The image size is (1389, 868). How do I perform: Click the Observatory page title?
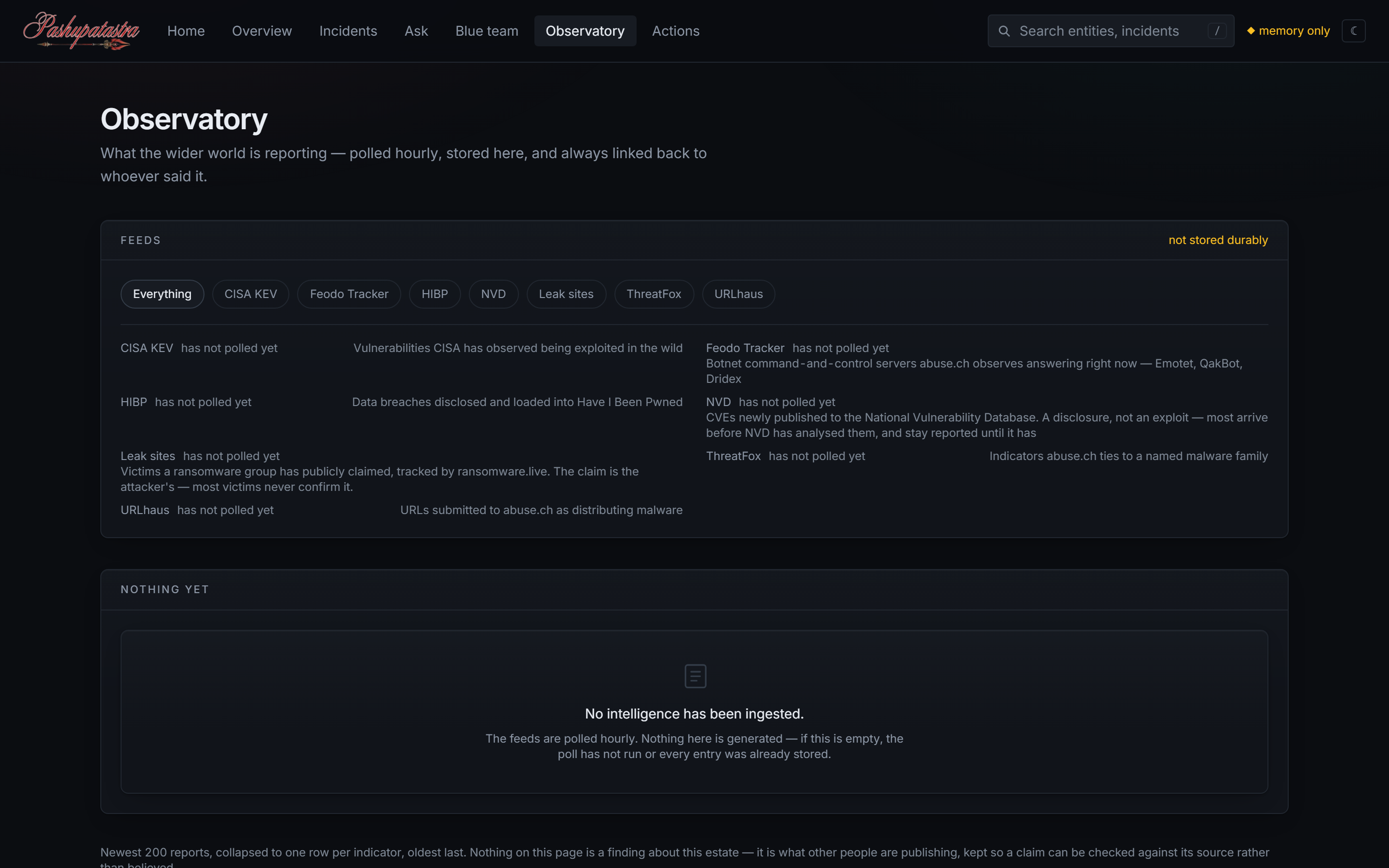click(x=184, y=119)
